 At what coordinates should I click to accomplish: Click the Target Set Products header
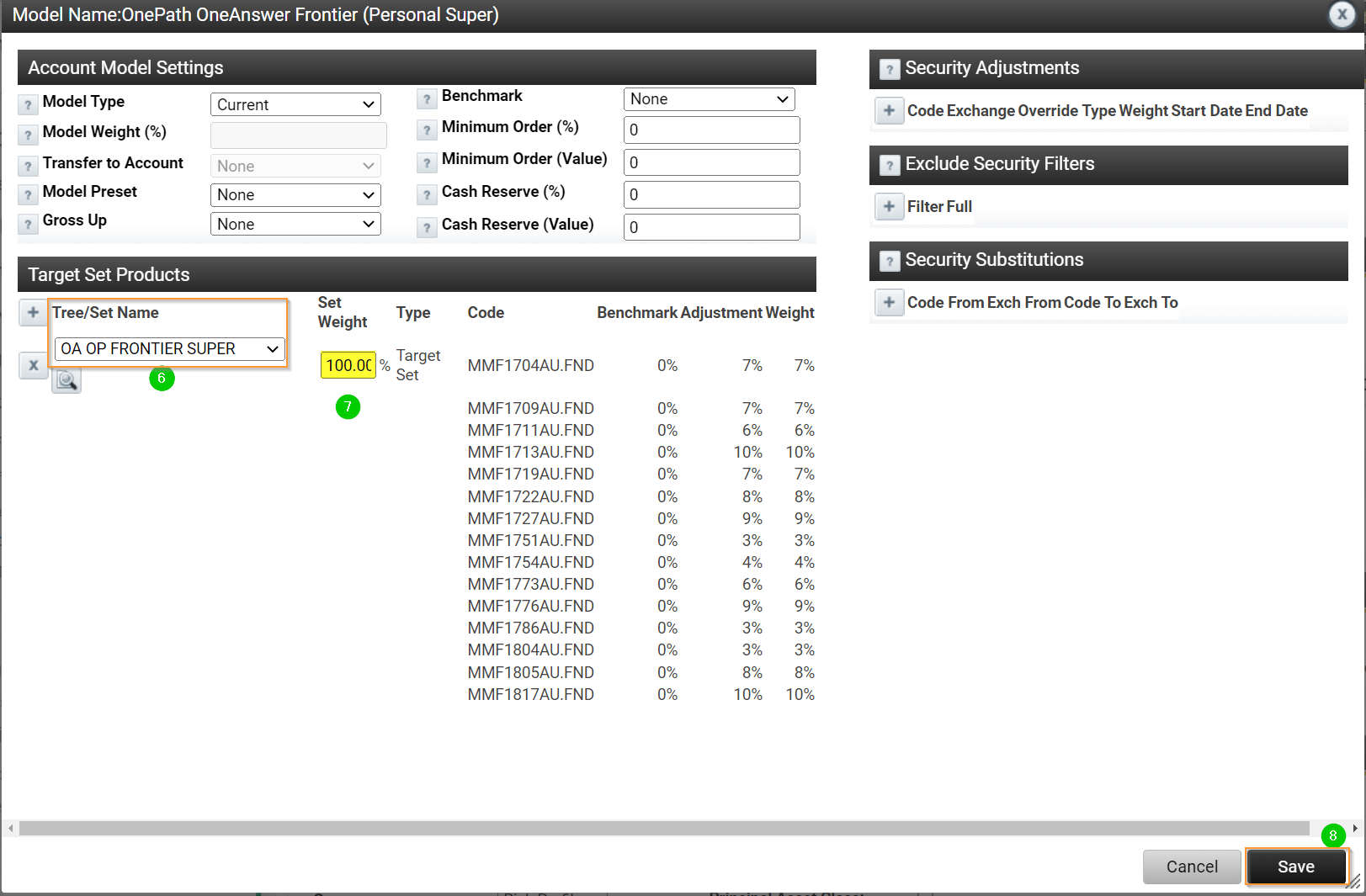417,274
